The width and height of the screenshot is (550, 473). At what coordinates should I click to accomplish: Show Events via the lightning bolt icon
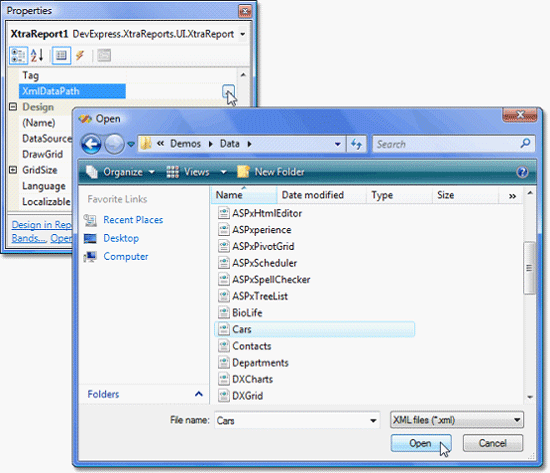pyautogui.click(x=80, y=55)
